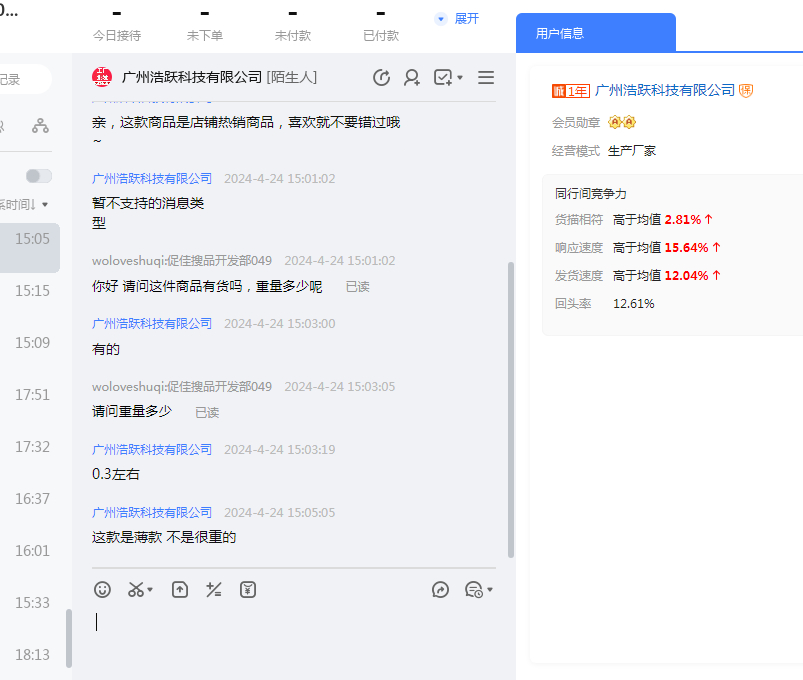The image size is (803, 680).
Task: Click the upload file icon
Action: click(180, 590)
